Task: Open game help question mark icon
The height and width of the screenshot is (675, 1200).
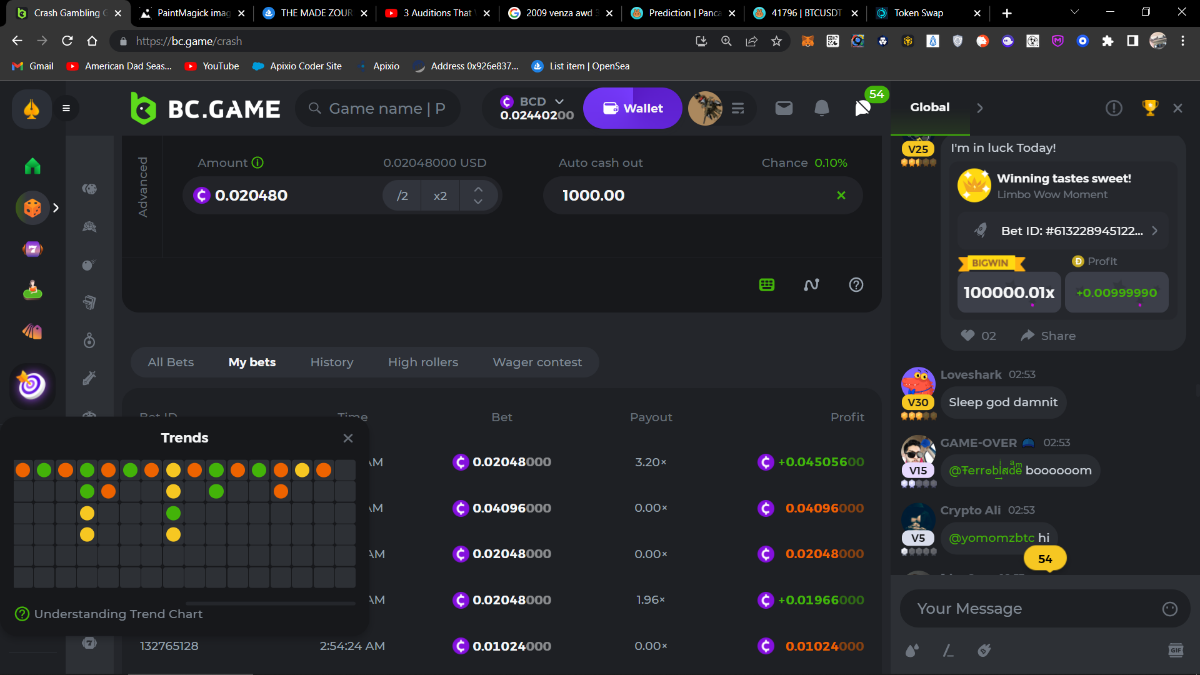Action: (856, 285)
